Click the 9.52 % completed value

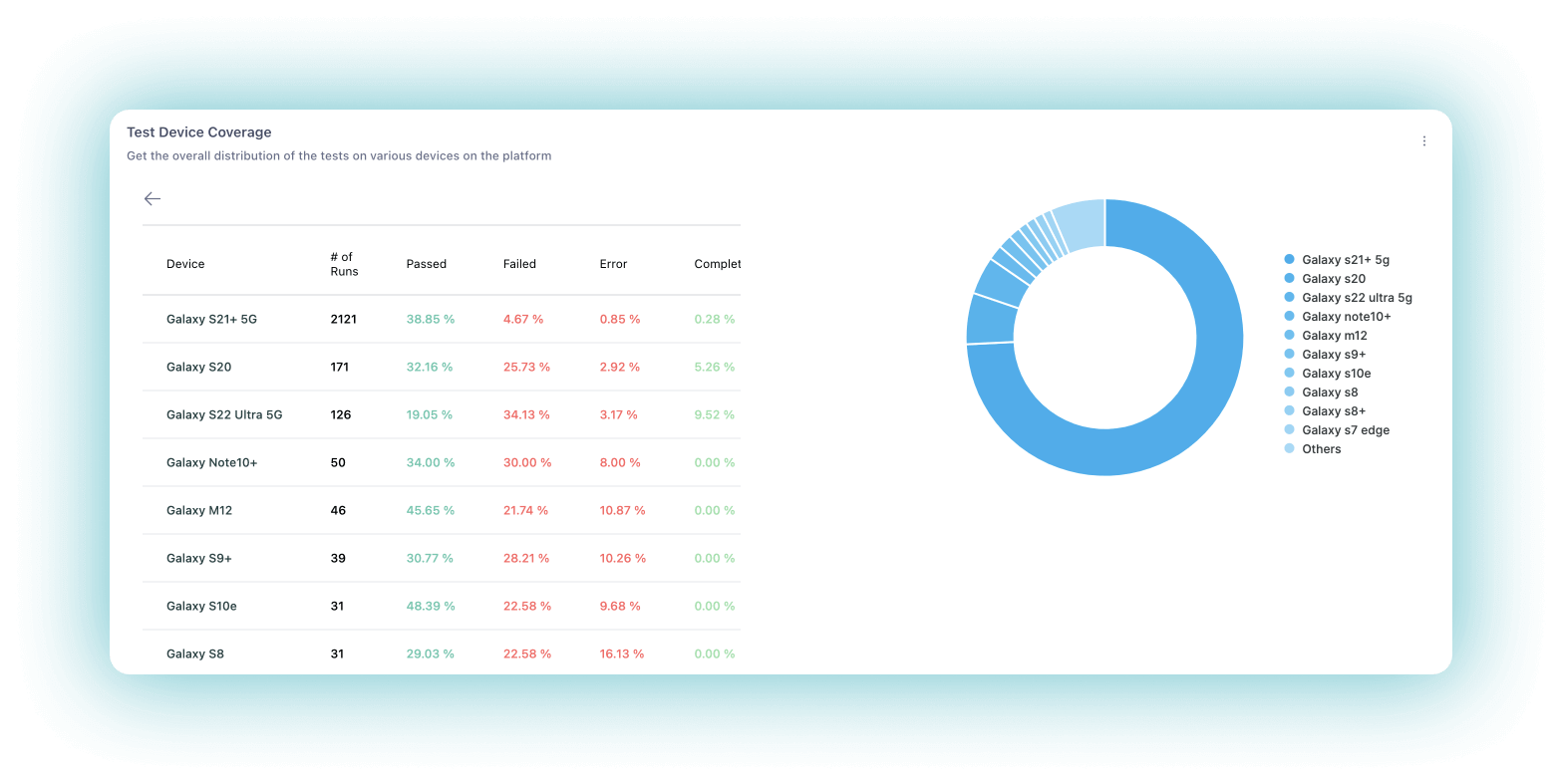coord(715,415)
